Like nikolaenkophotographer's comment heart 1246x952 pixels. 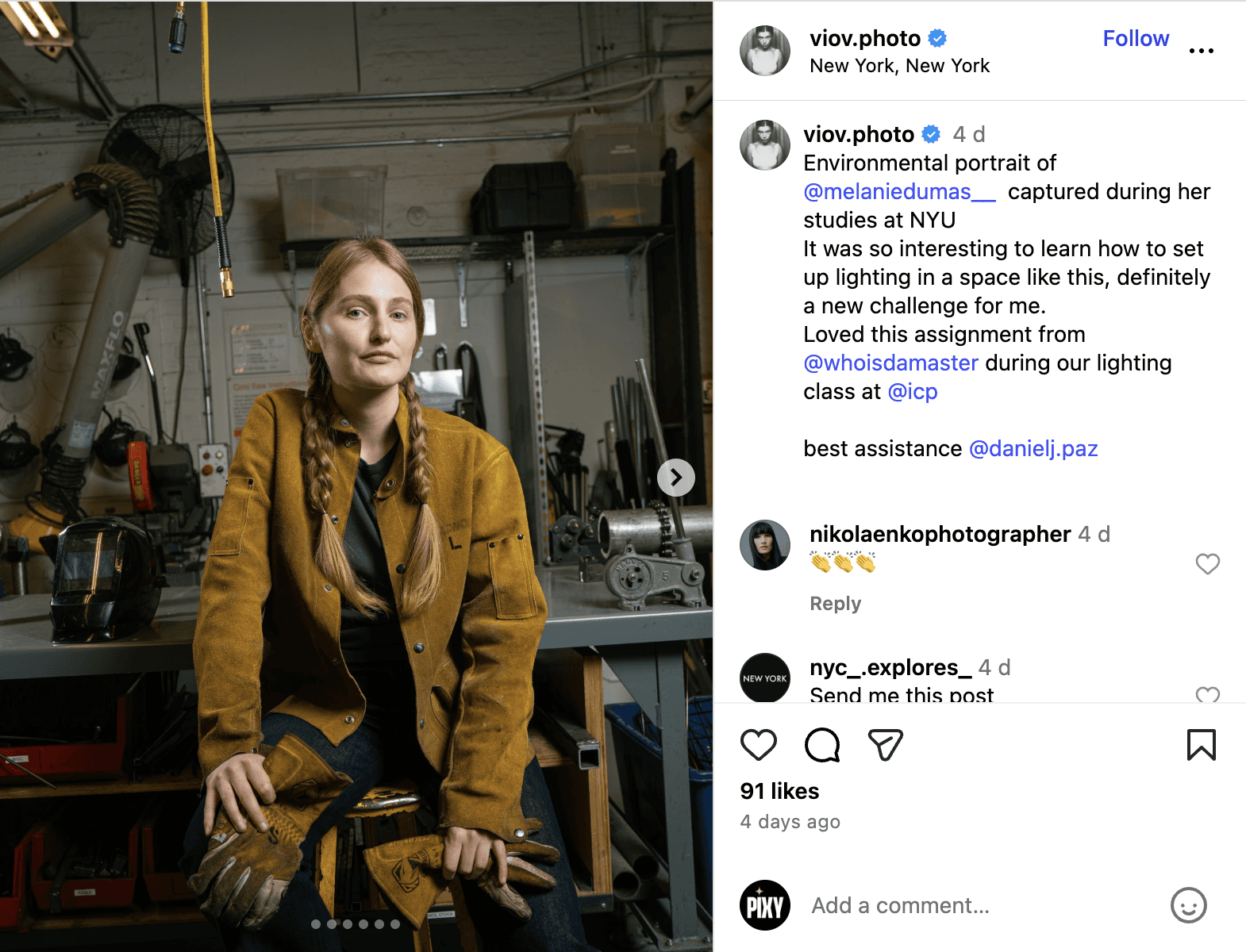(1208, 564)
